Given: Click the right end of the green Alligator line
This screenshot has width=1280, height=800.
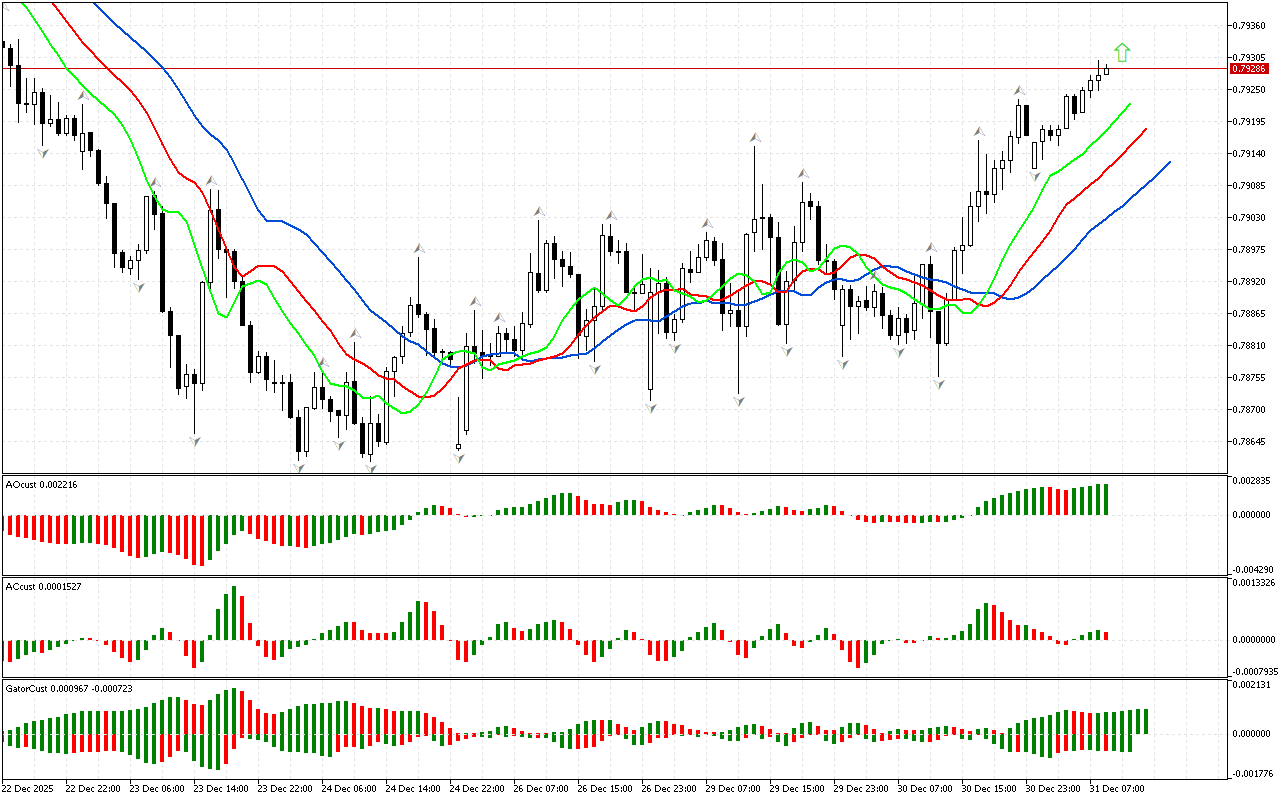Looking at the screenshot, I should click(1130, 104).
